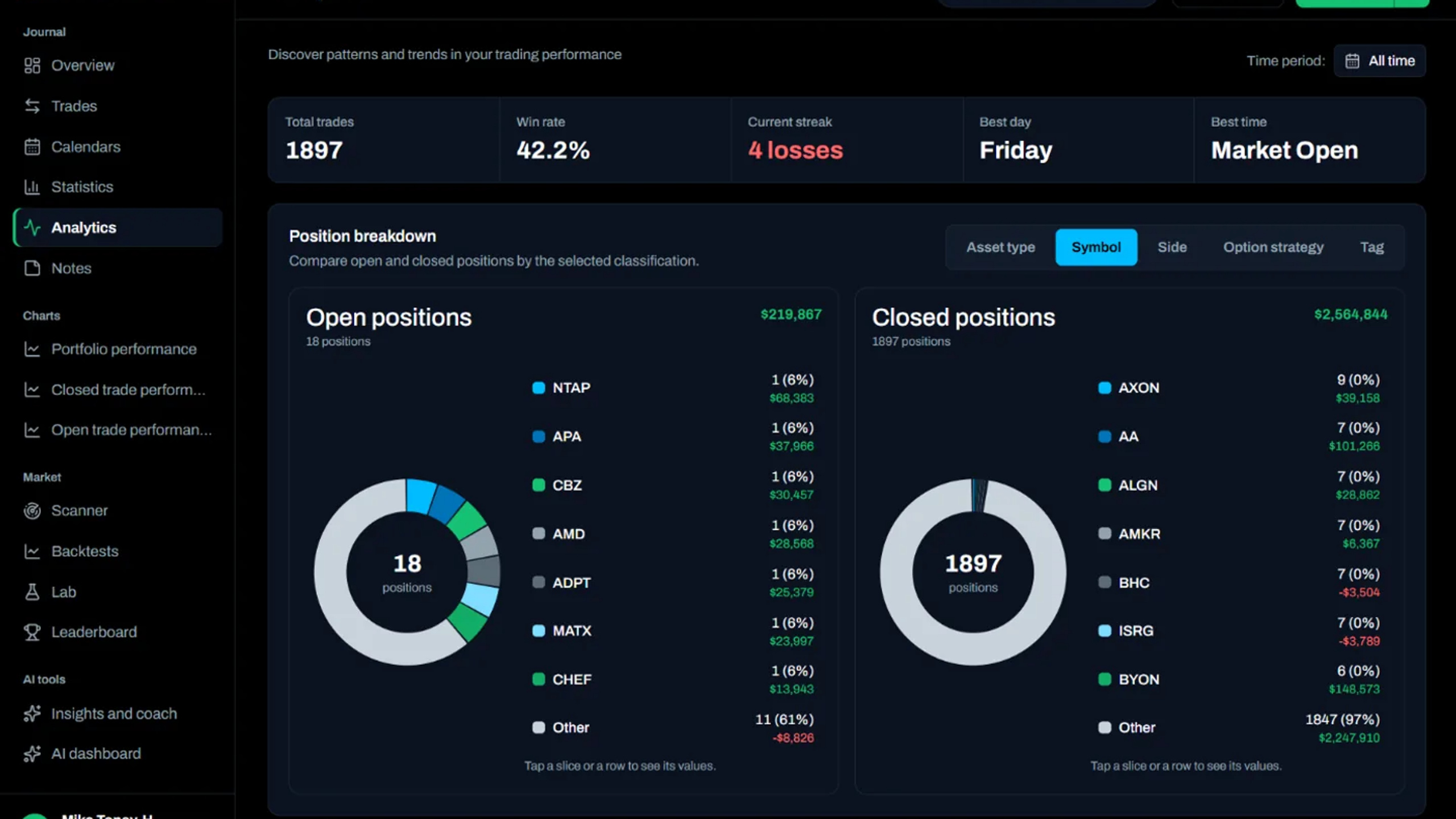Viewport: 1456px width, 819px height.
Task: Open Overview via its grid icon
Action: (x=32, y=65)
